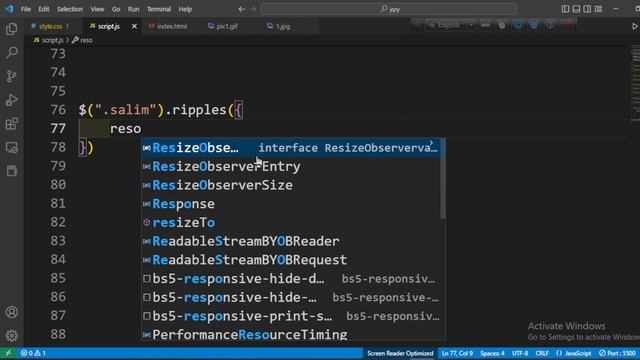Choose the ResizeObserverSize suggestion

tap(291, 185)
